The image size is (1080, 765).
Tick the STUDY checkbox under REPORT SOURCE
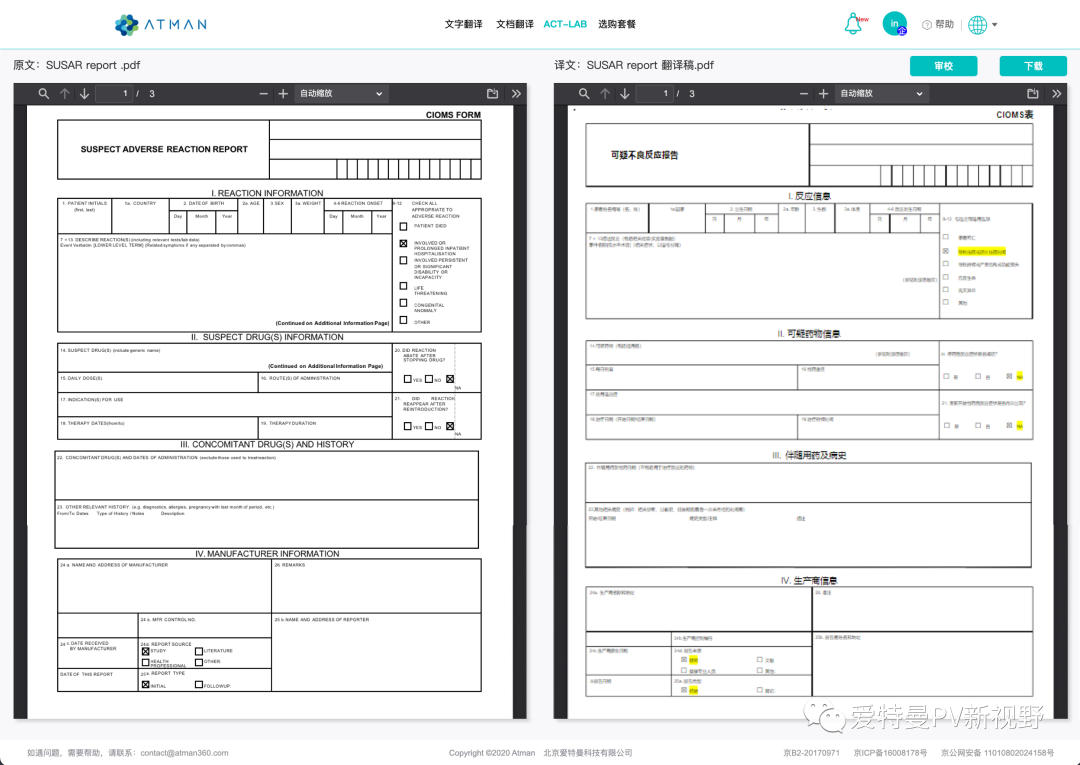tap(146, 651)
